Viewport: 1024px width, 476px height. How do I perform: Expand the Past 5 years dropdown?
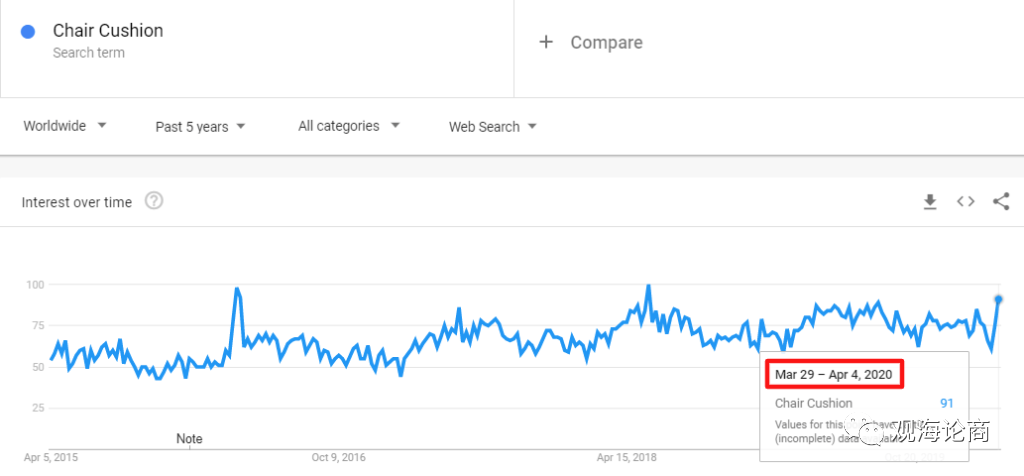point(200,127)
